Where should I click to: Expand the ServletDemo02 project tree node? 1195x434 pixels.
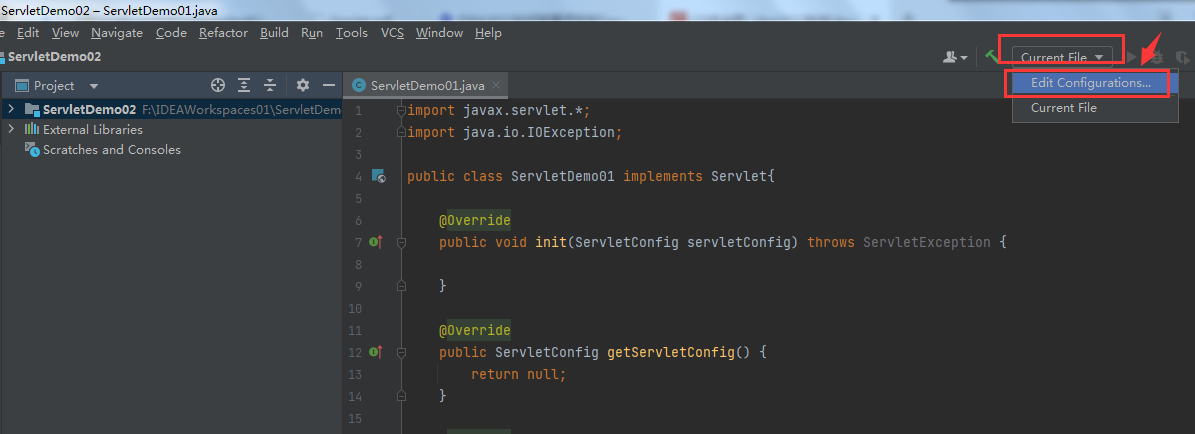coord(11,109)
